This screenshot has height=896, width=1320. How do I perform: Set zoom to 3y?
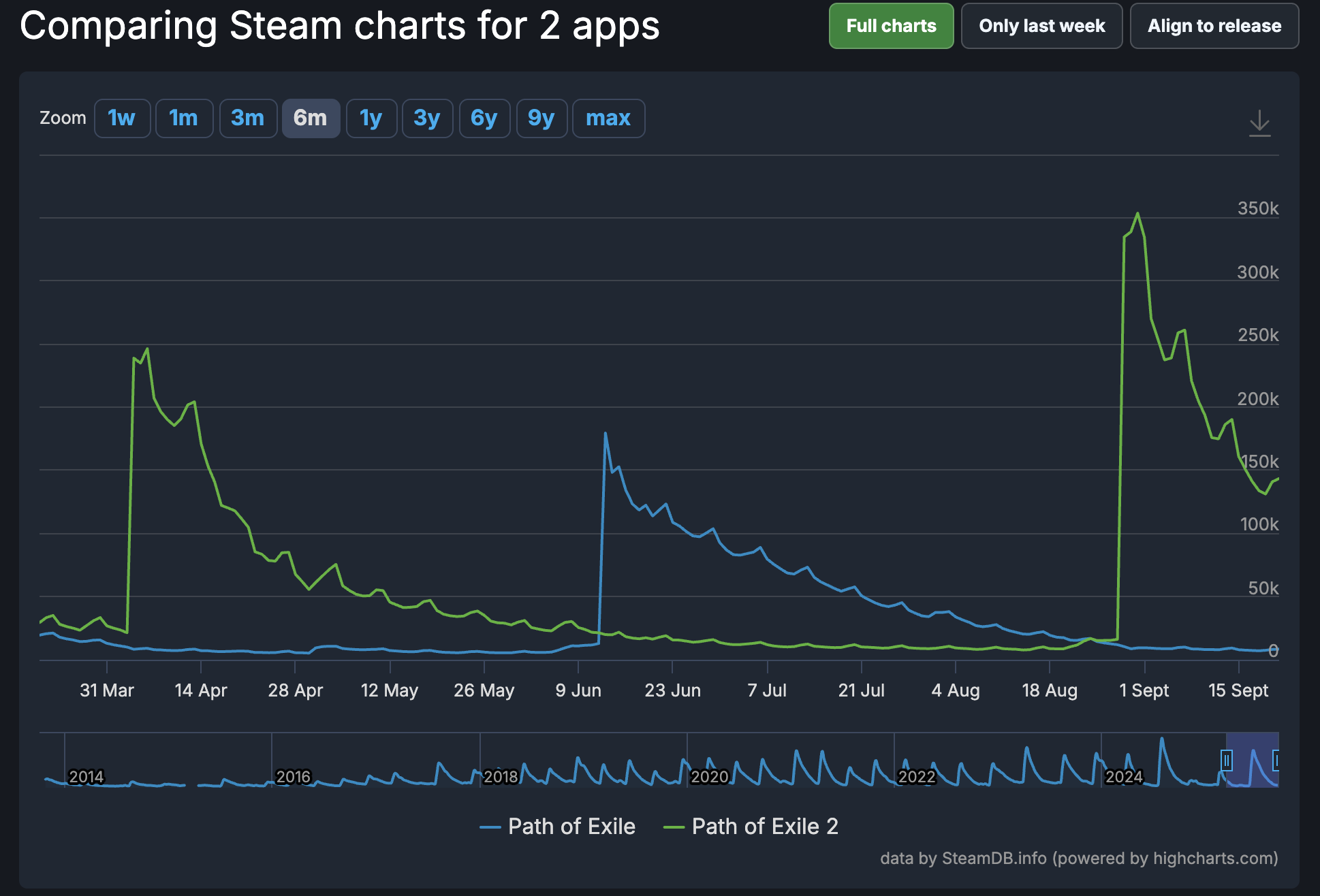427,118
